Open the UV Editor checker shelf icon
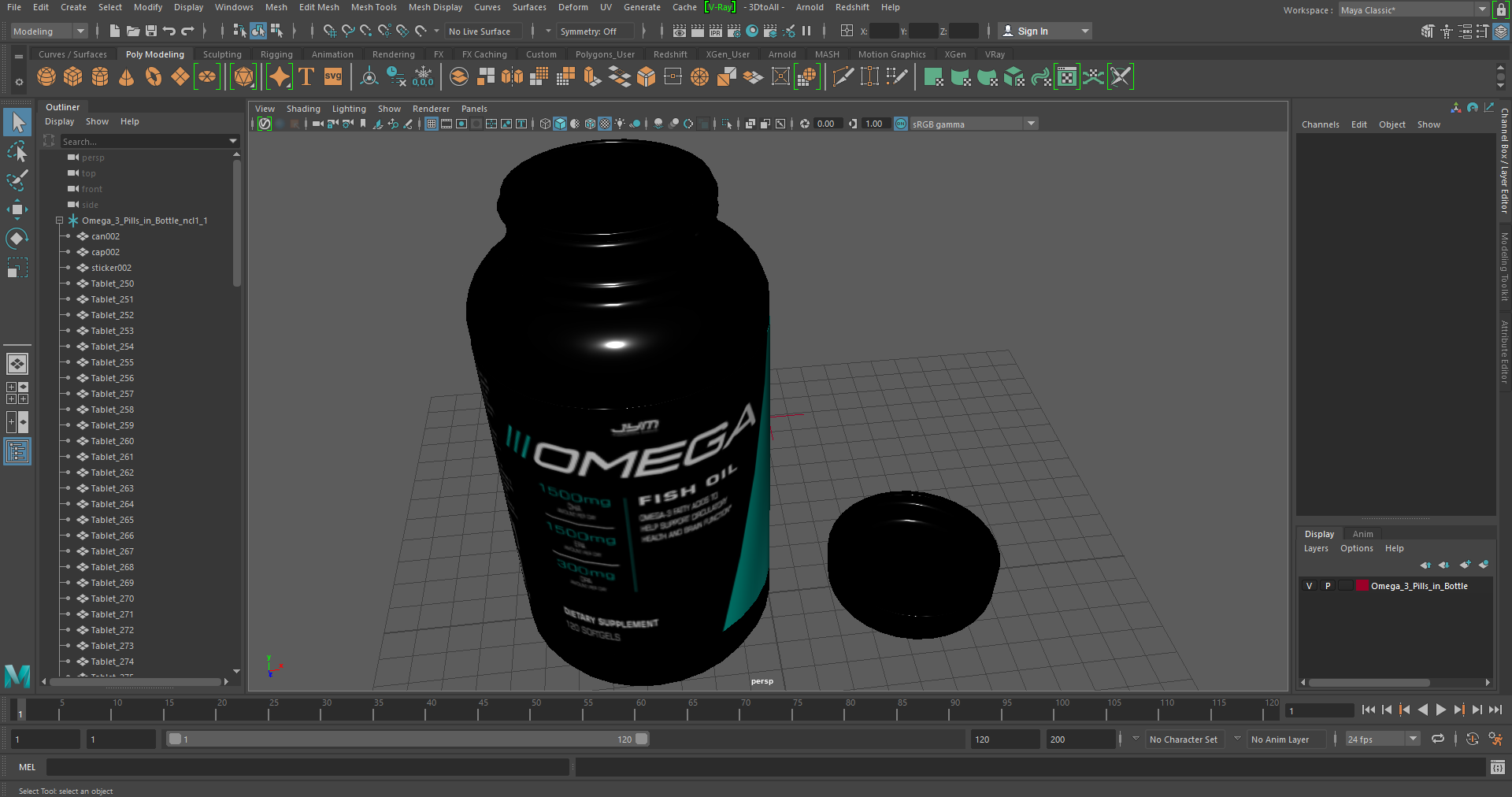 tap(1067, 77)
